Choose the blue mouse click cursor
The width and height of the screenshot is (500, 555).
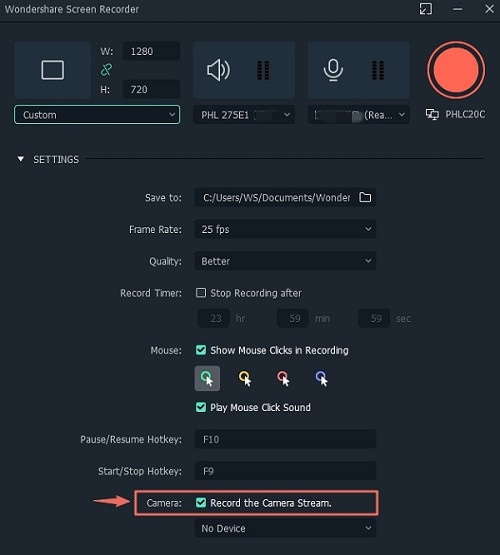[x=321, y=378]
